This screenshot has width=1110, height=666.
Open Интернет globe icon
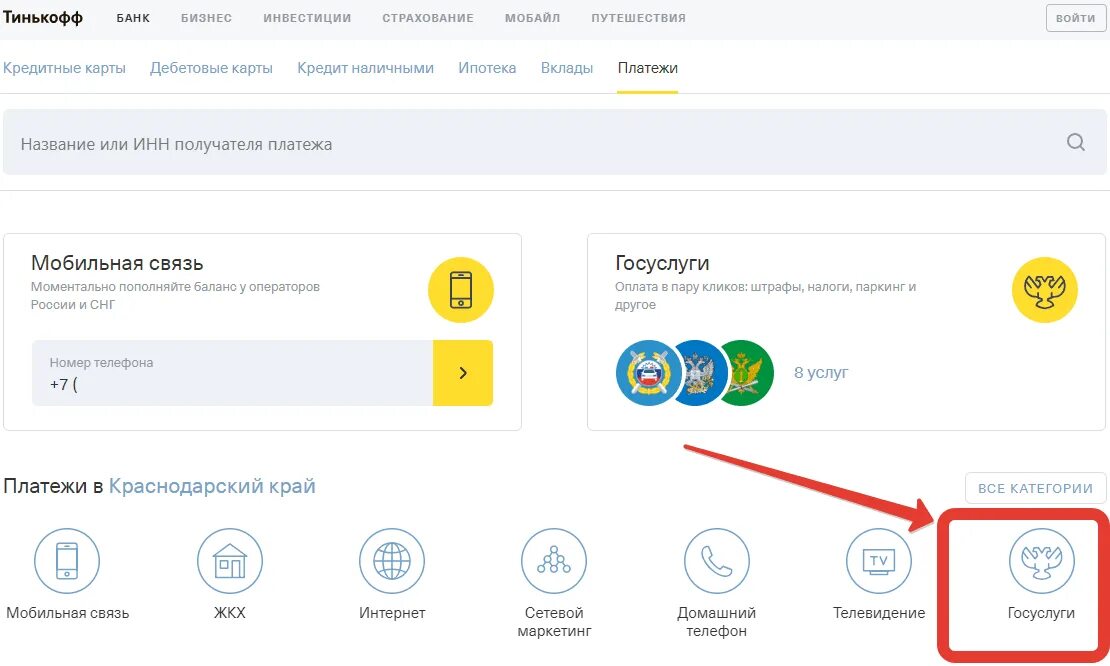tap(392, 561)
